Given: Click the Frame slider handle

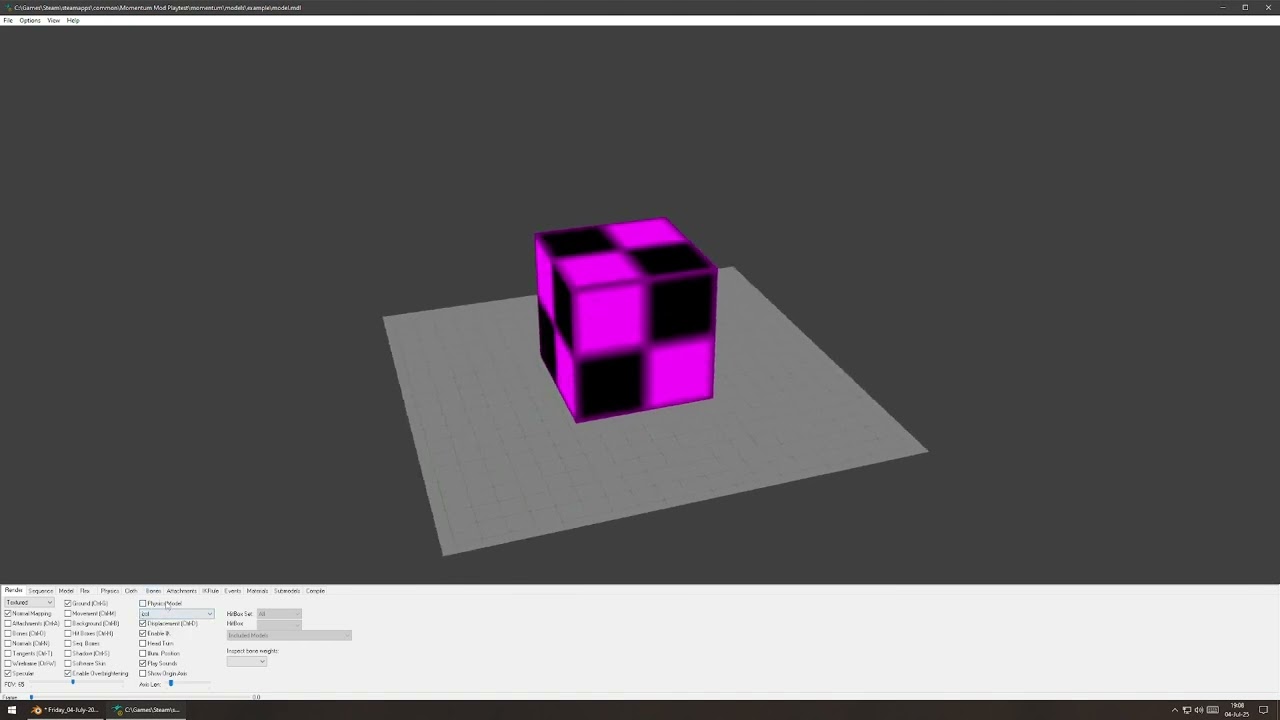Looking at the screenshot, I should (x=31, y=697).
